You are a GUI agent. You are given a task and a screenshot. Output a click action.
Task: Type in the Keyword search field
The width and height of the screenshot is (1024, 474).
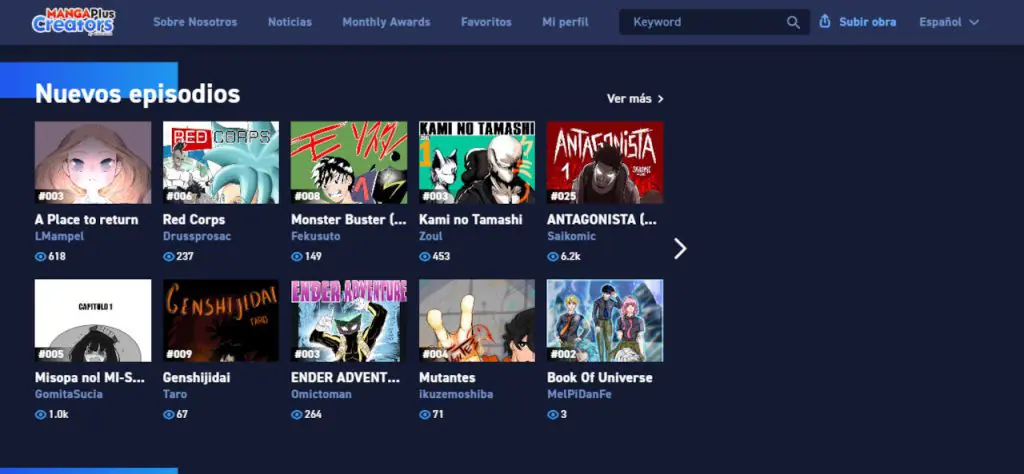pyautogui.click(x=705, y=22)
